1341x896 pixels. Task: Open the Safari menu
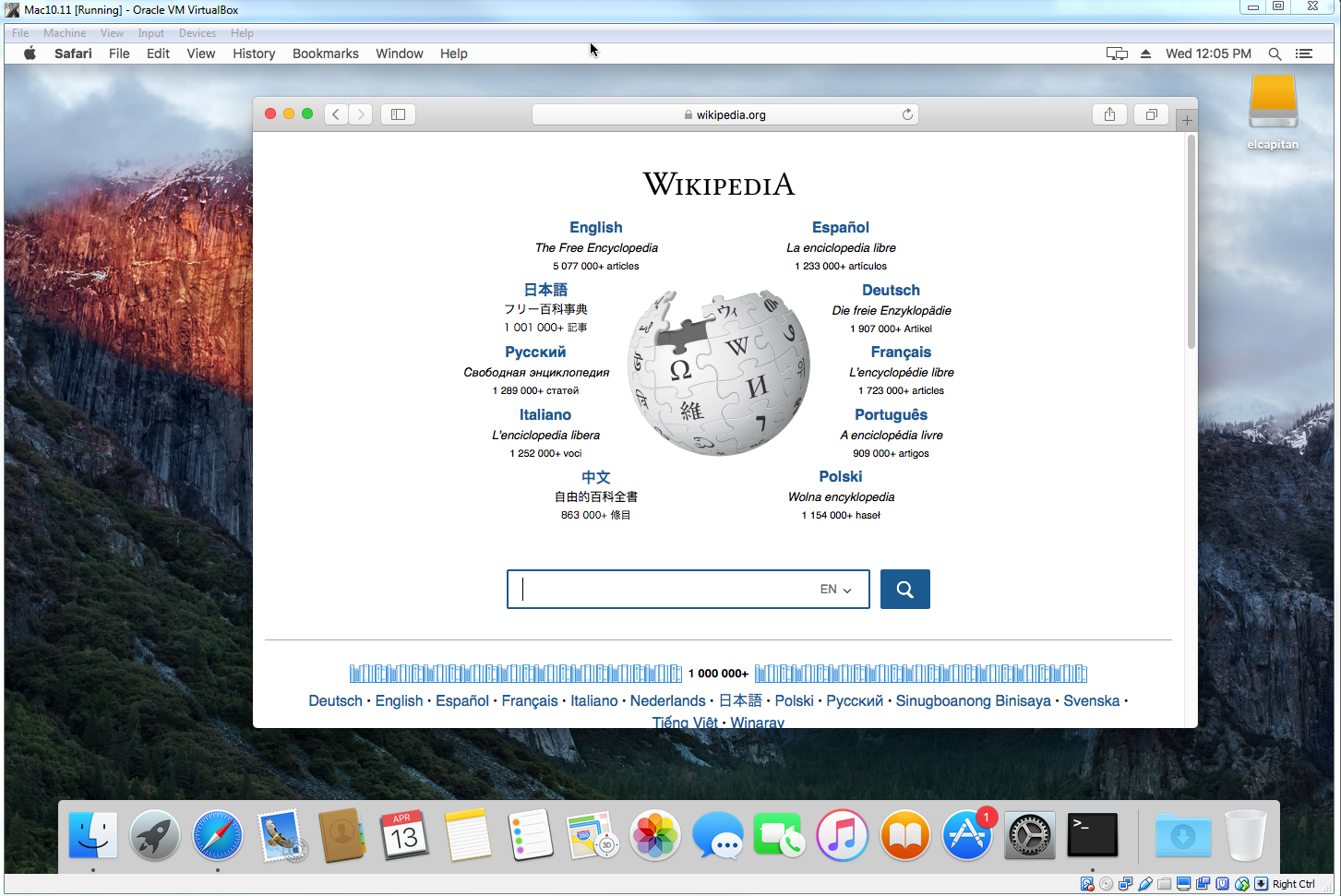73,54
